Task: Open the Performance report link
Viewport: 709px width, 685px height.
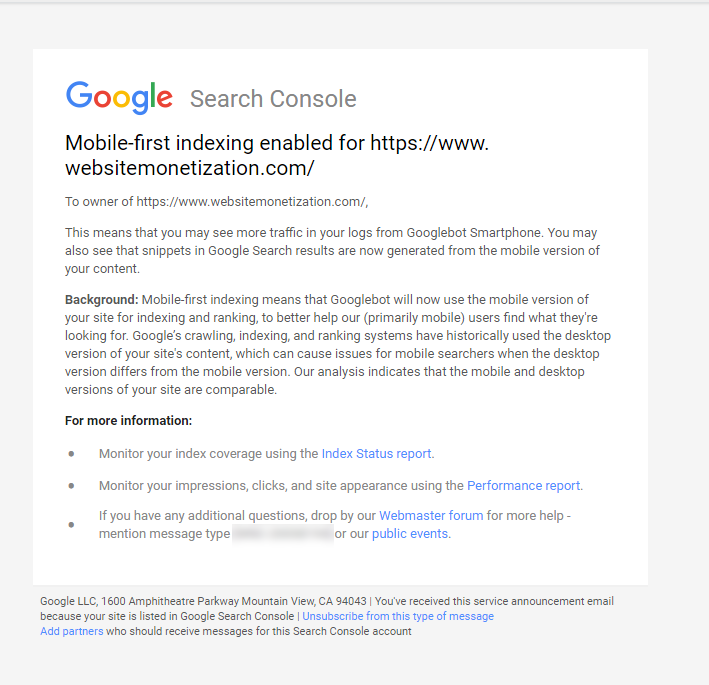Action: [524, 485]
